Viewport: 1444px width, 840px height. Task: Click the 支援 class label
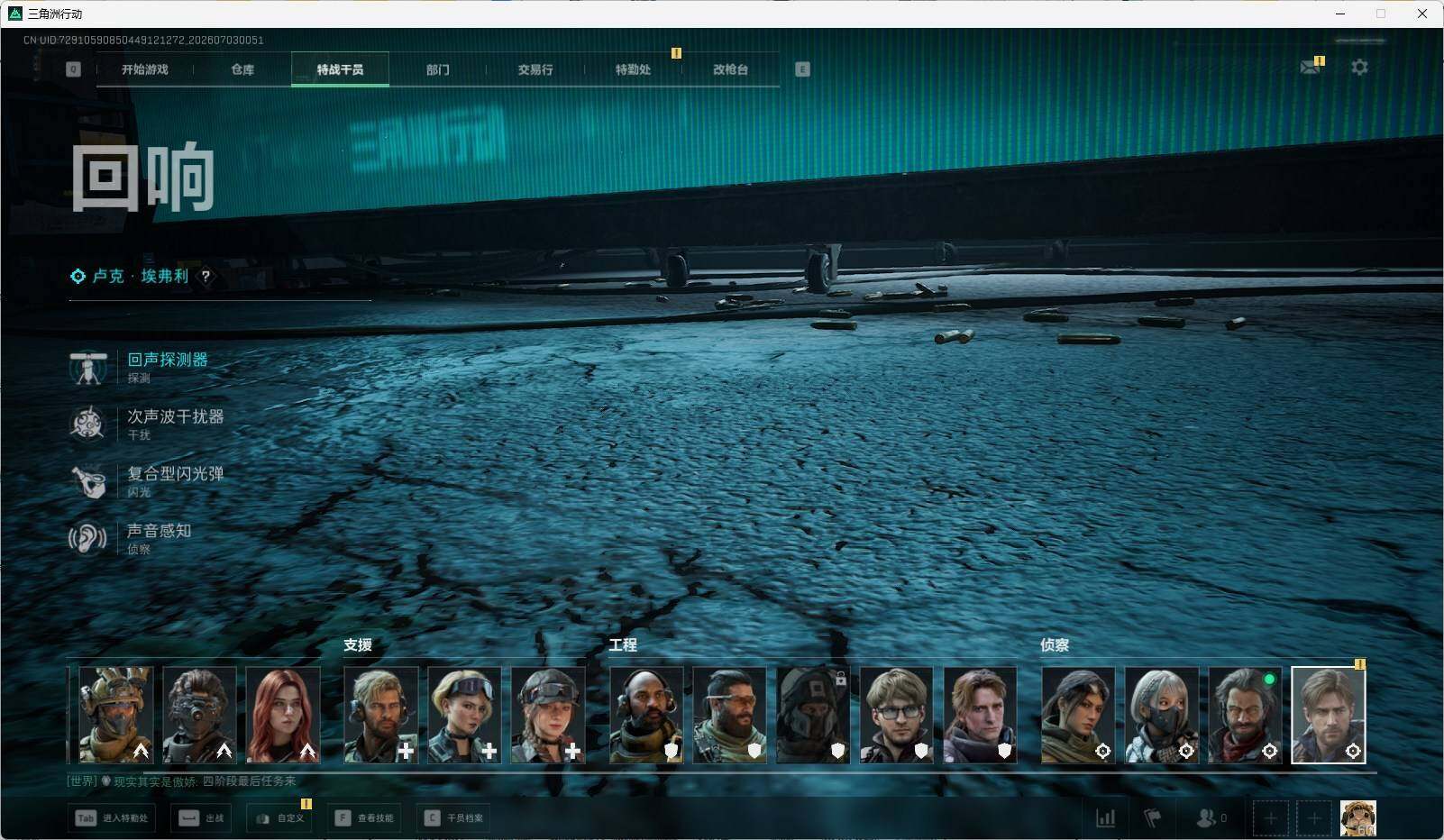[x=358, y=645]
